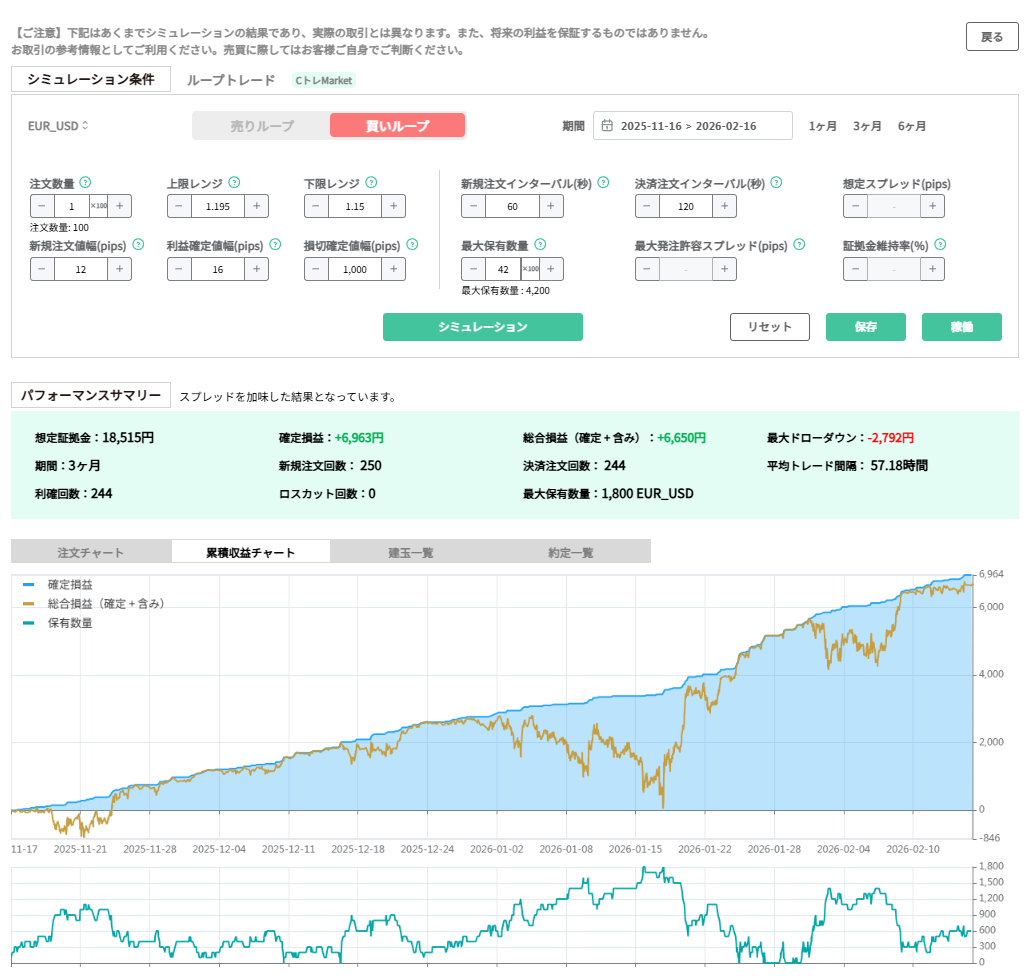Select the 買いループ toggle option
Viewport: 1031px width, 976px height.
coord(397,126)
